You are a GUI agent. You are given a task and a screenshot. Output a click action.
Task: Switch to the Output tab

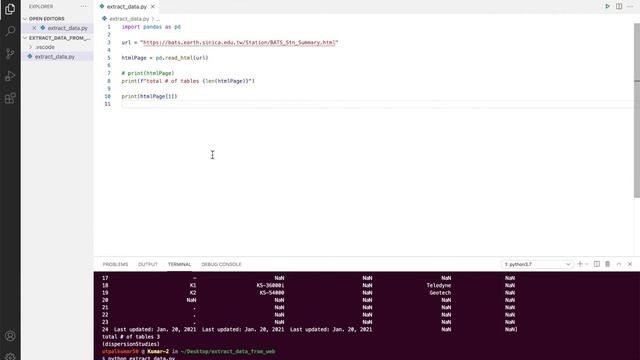pos(148,264)
